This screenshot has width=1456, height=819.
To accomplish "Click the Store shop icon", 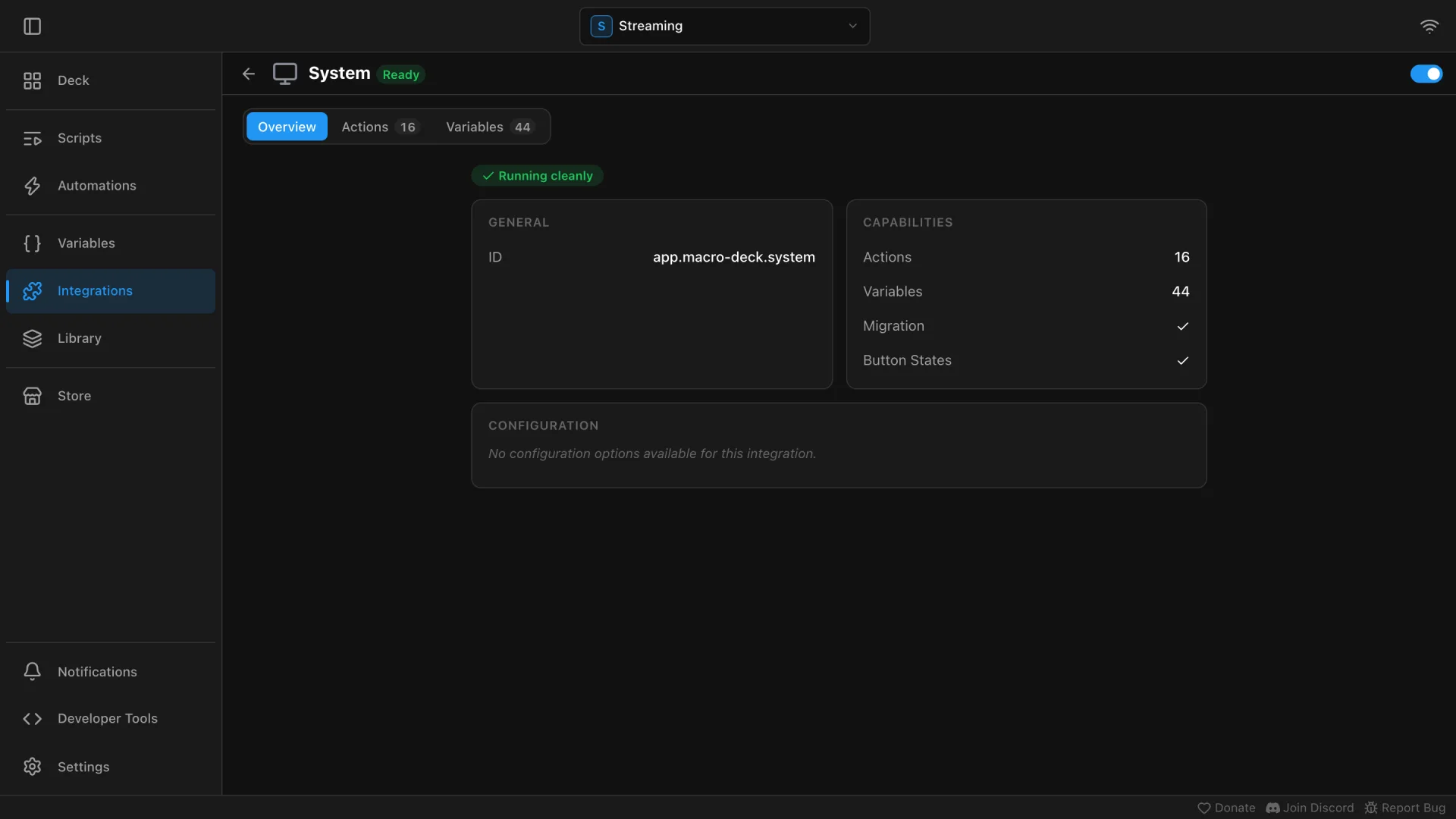I will pyautogui.click(x=32, y=396).
